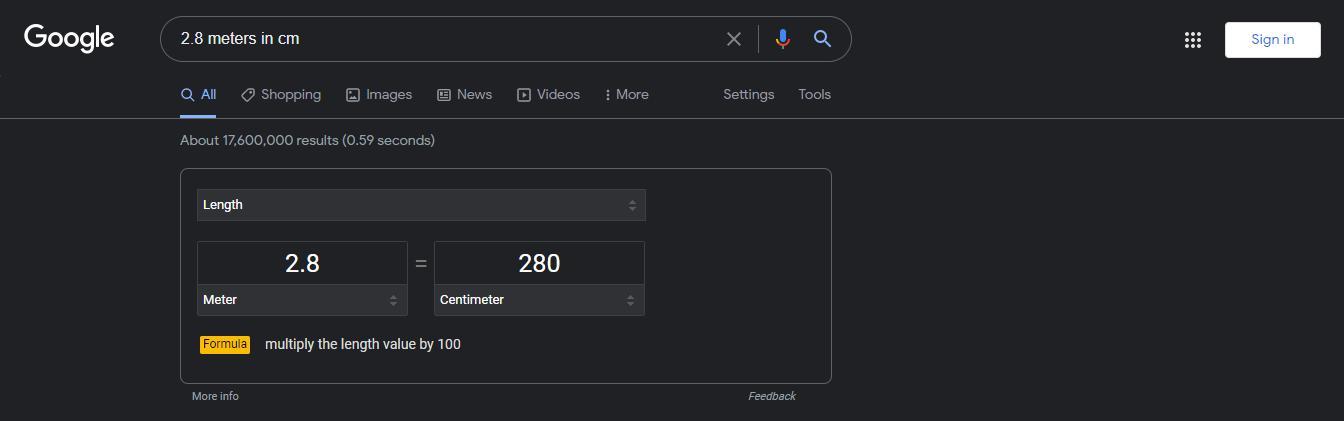
Task: Click the Google logo
Action: 69,38
